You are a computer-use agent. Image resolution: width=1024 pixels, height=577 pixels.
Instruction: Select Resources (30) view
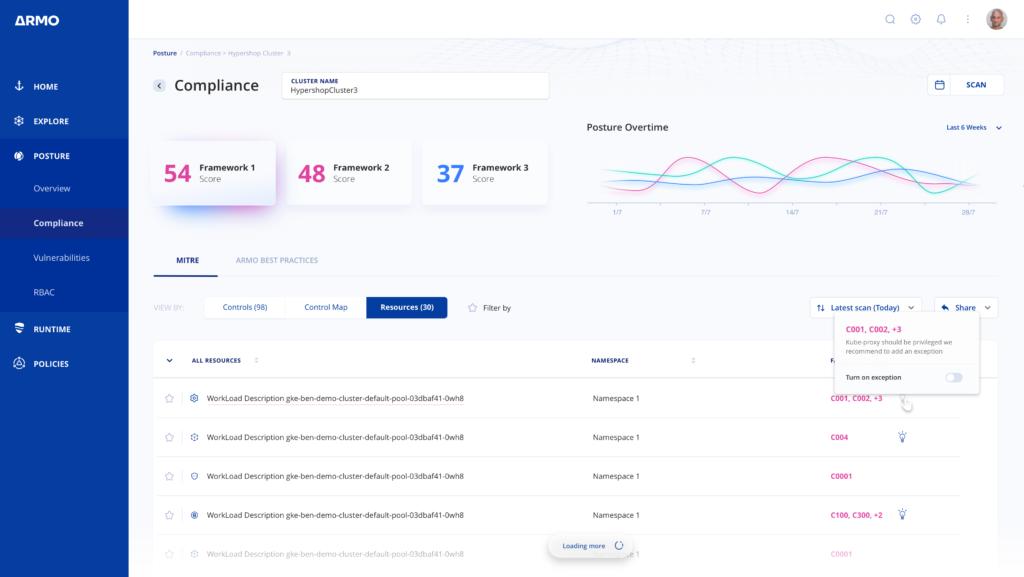[406, 307]
